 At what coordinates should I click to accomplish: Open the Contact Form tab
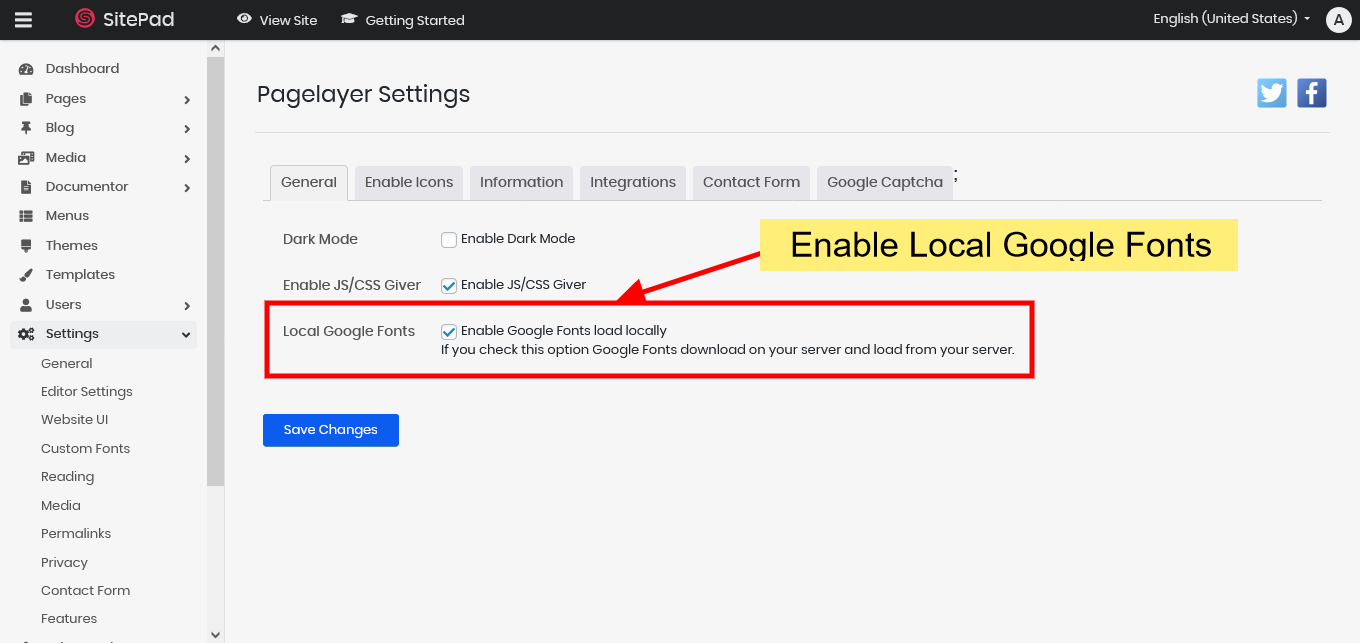[751, 183]
